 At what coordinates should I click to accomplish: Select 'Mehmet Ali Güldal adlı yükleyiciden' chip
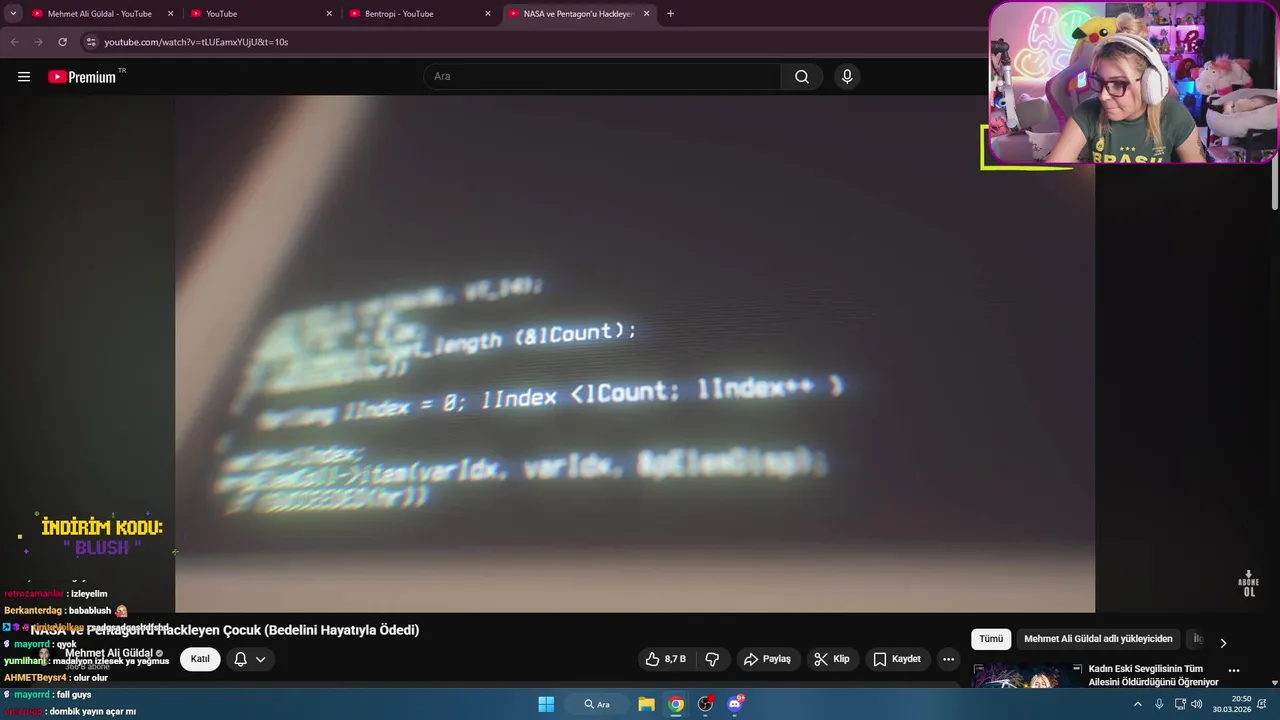coord(1098,639)
